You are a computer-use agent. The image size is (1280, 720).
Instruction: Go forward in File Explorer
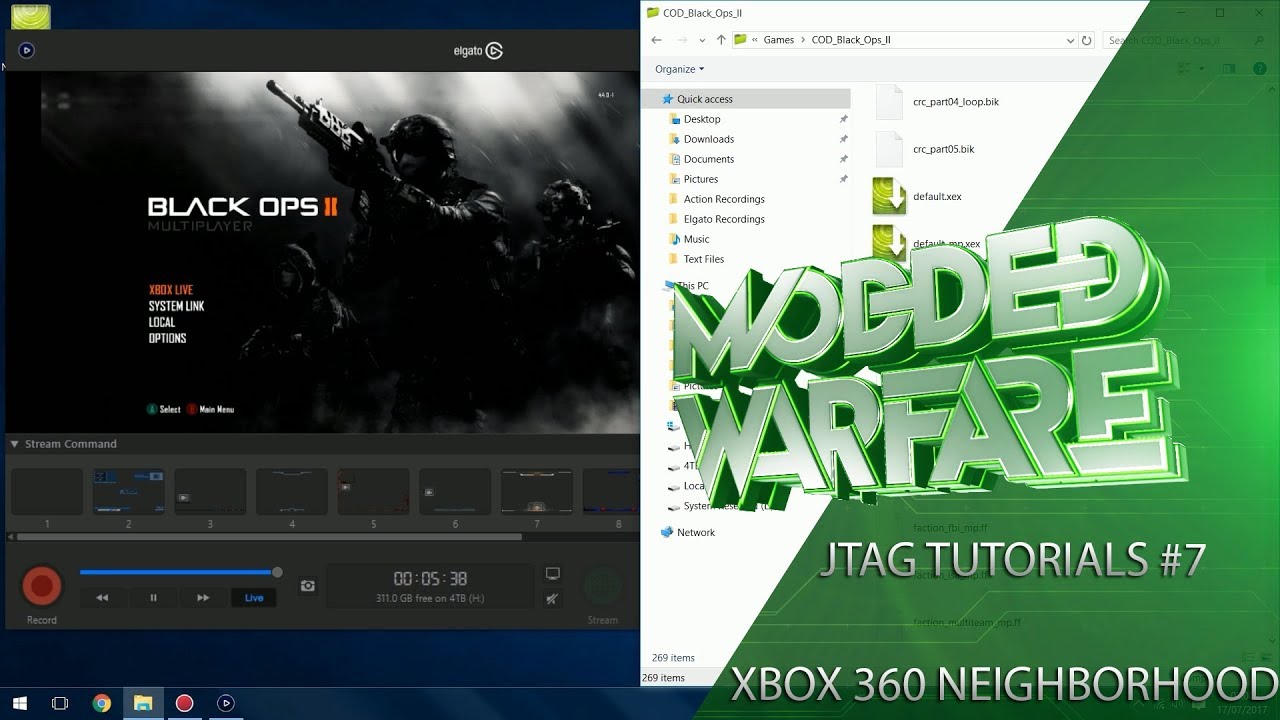[x=681, y=40]
